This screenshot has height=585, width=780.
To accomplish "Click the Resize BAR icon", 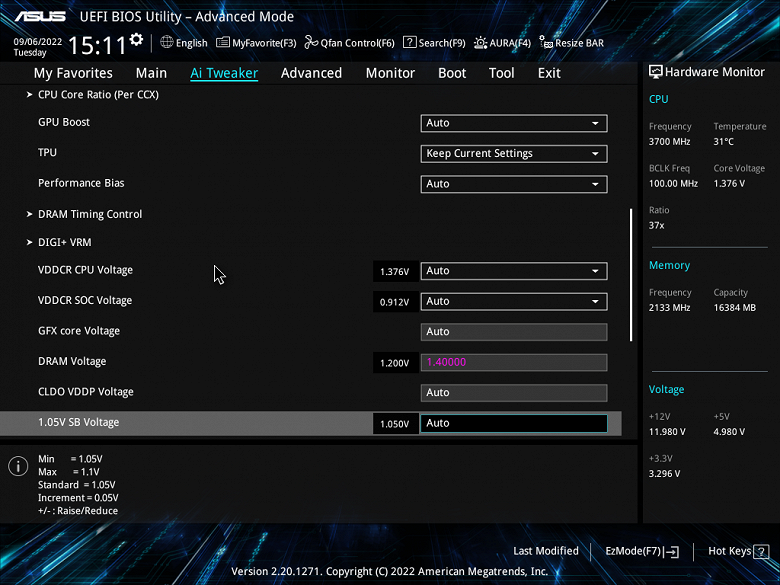I will pos(546,43).
